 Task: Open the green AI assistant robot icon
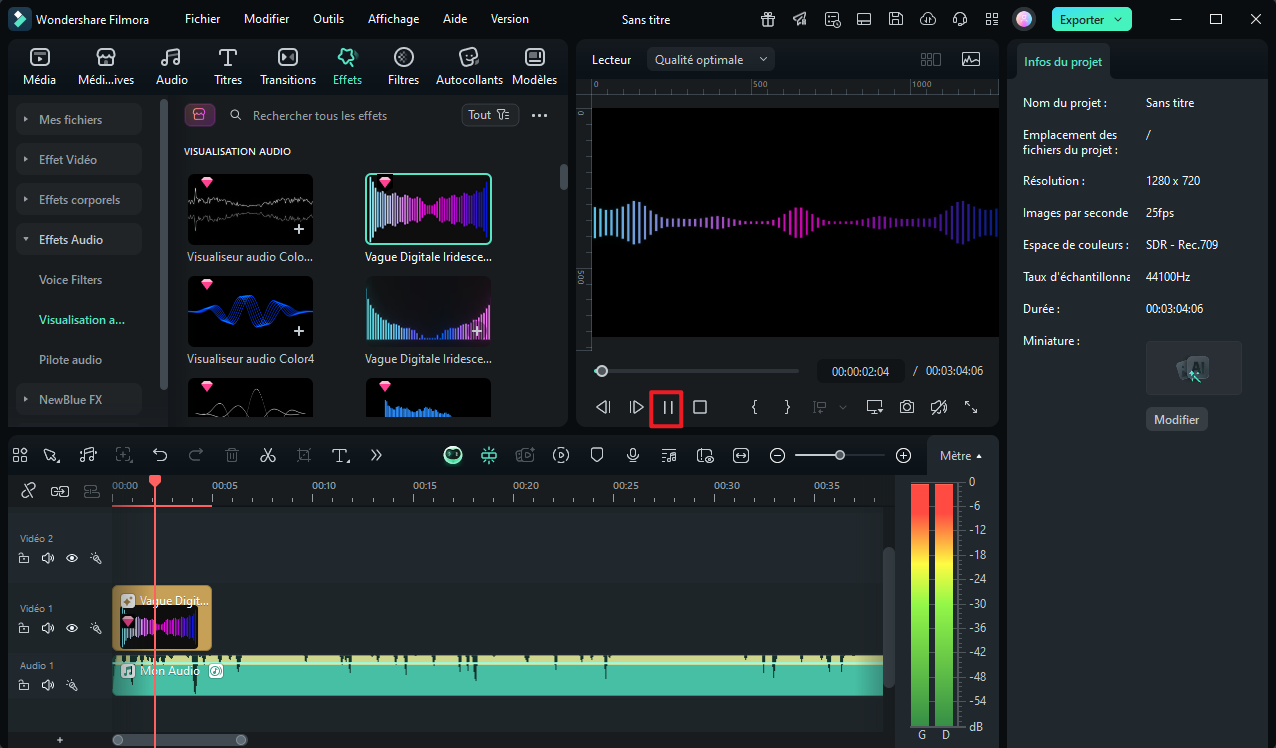(x=453, y=455)
